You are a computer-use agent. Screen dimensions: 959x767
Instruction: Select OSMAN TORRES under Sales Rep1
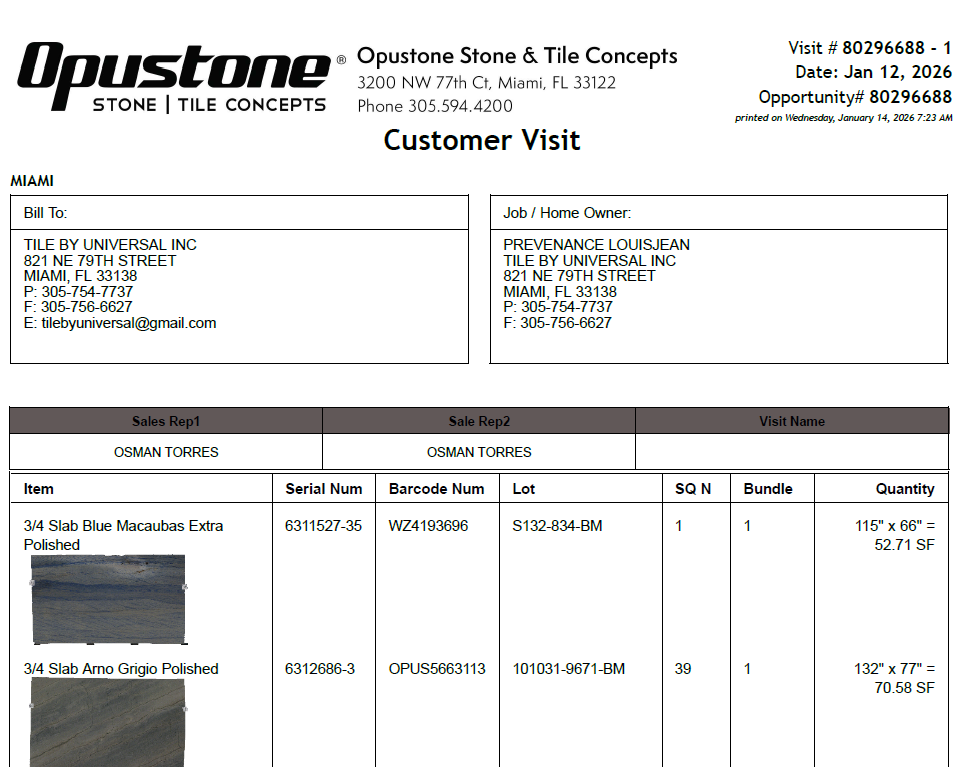(166, 452)
